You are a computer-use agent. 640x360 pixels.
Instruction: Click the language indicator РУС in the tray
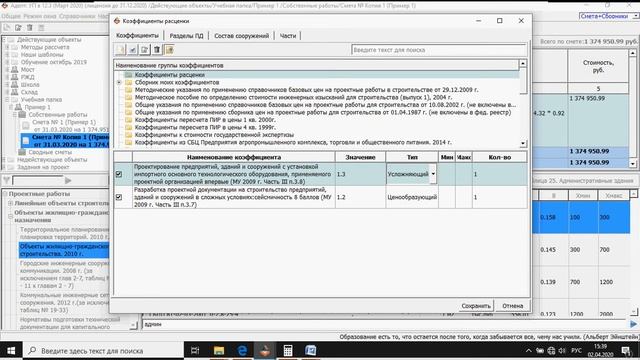(x=576, y=351)
